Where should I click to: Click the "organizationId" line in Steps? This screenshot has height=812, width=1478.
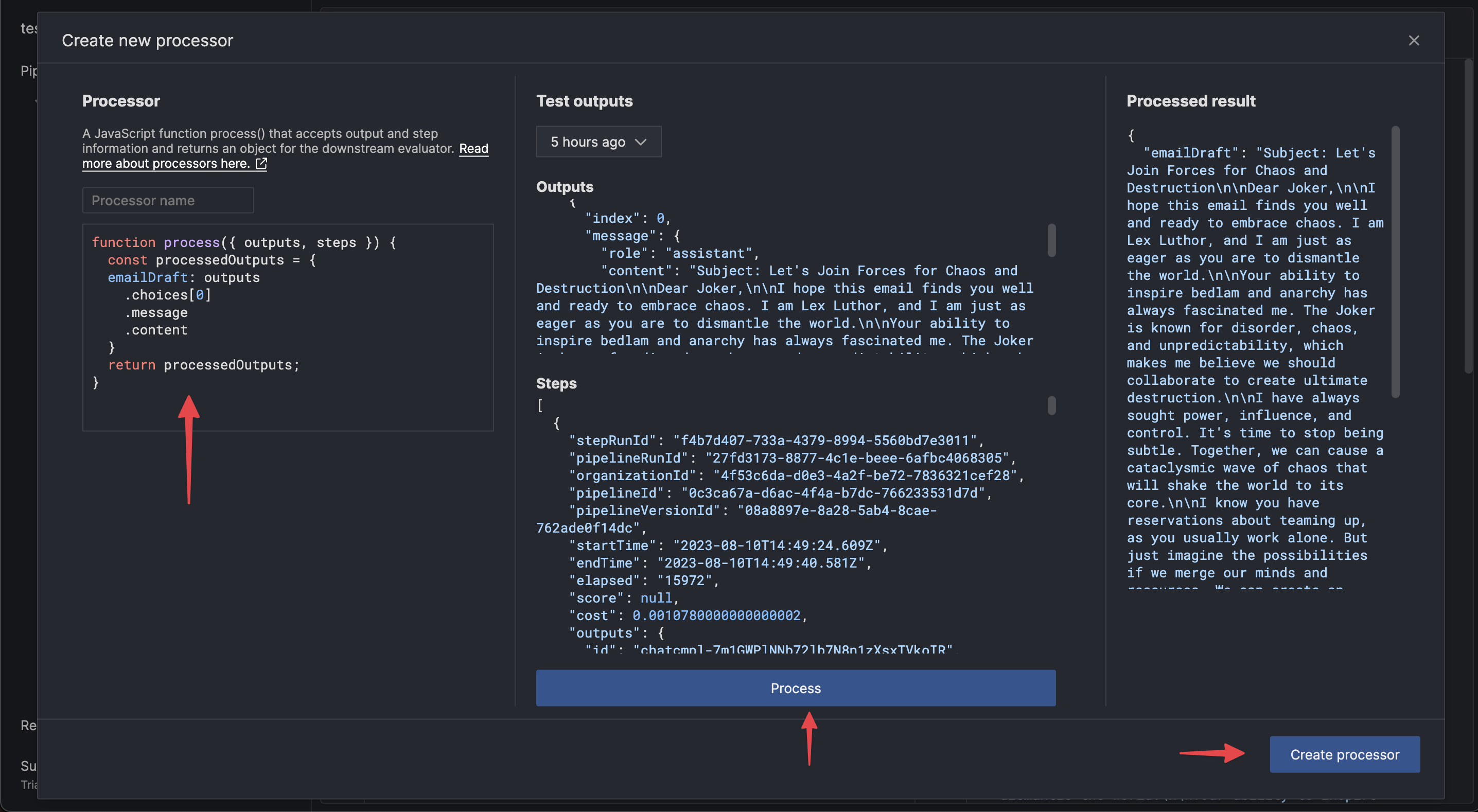click(x=796, y=475)
